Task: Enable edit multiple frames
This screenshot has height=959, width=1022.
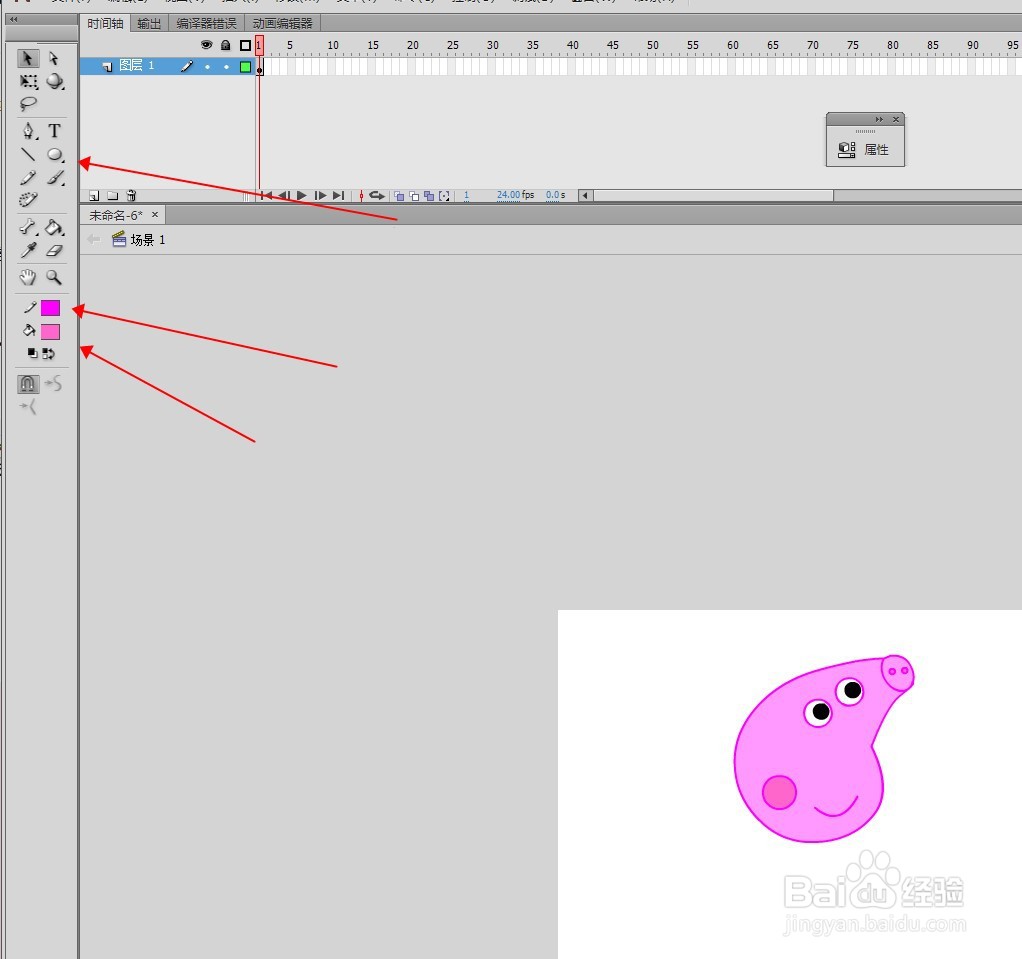Action: [429, 196]
